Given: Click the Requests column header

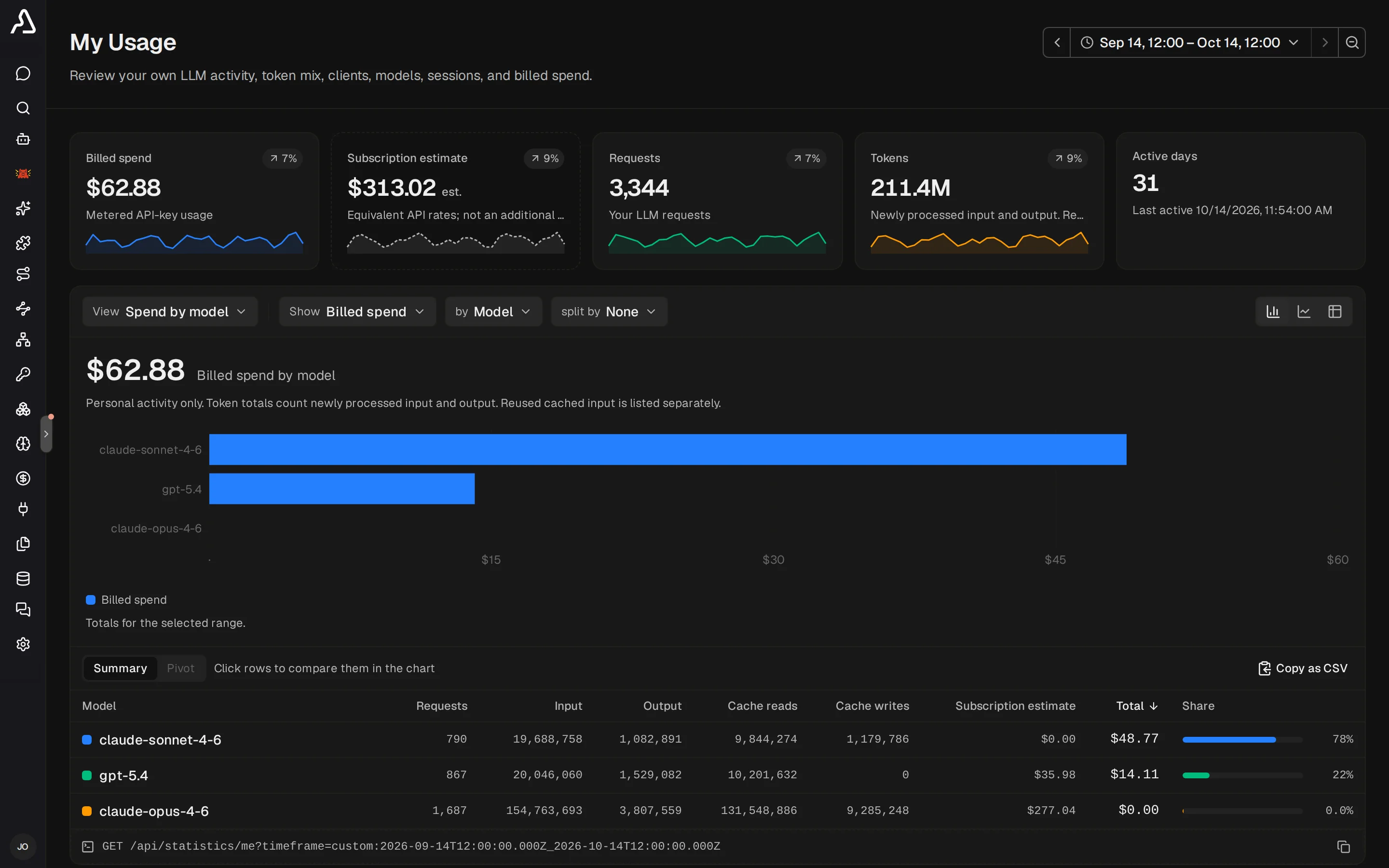Looking at the screenshot, I should [441, 706].
